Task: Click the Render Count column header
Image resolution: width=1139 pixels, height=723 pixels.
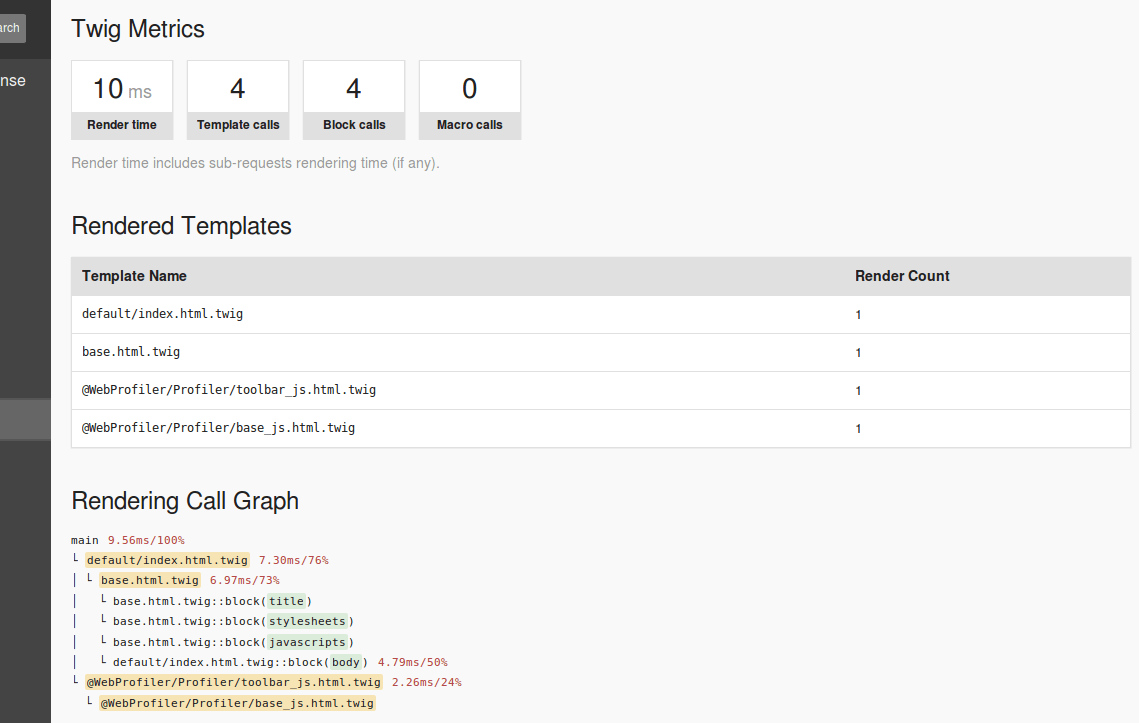Action: [x=902, y=276]
